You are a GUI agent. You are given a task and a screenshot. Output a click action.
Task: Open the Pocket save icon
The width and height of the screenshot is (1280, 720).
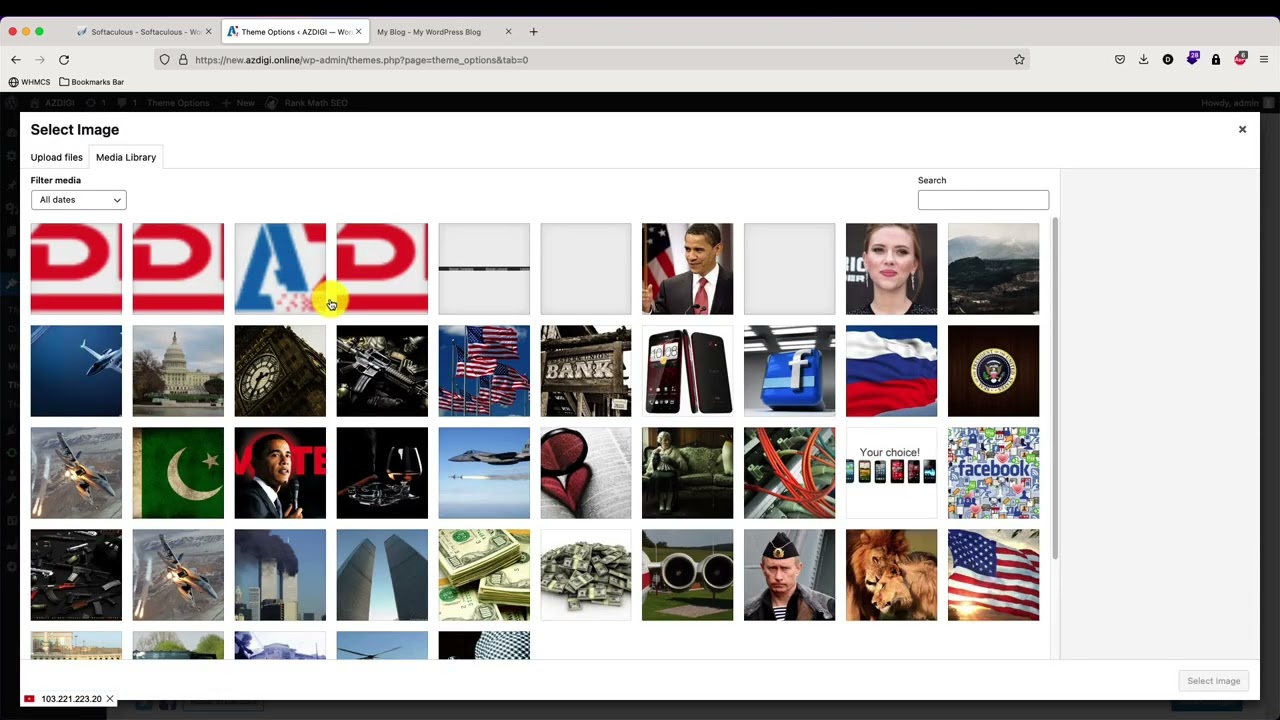[x=1120, y=60]
